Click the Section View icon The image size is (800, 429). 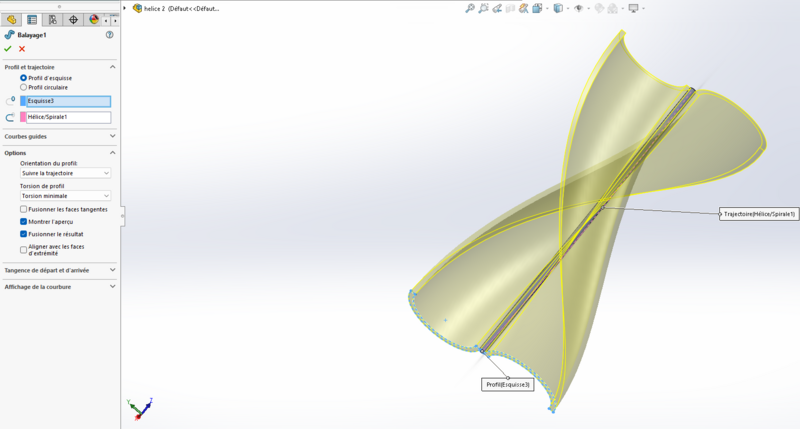(x=510, y=8)
